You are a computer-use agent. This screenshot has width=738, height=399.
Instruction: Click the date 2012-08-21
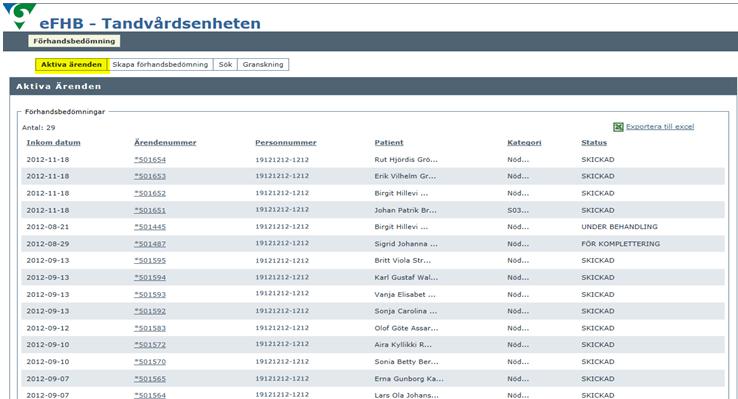48,227
